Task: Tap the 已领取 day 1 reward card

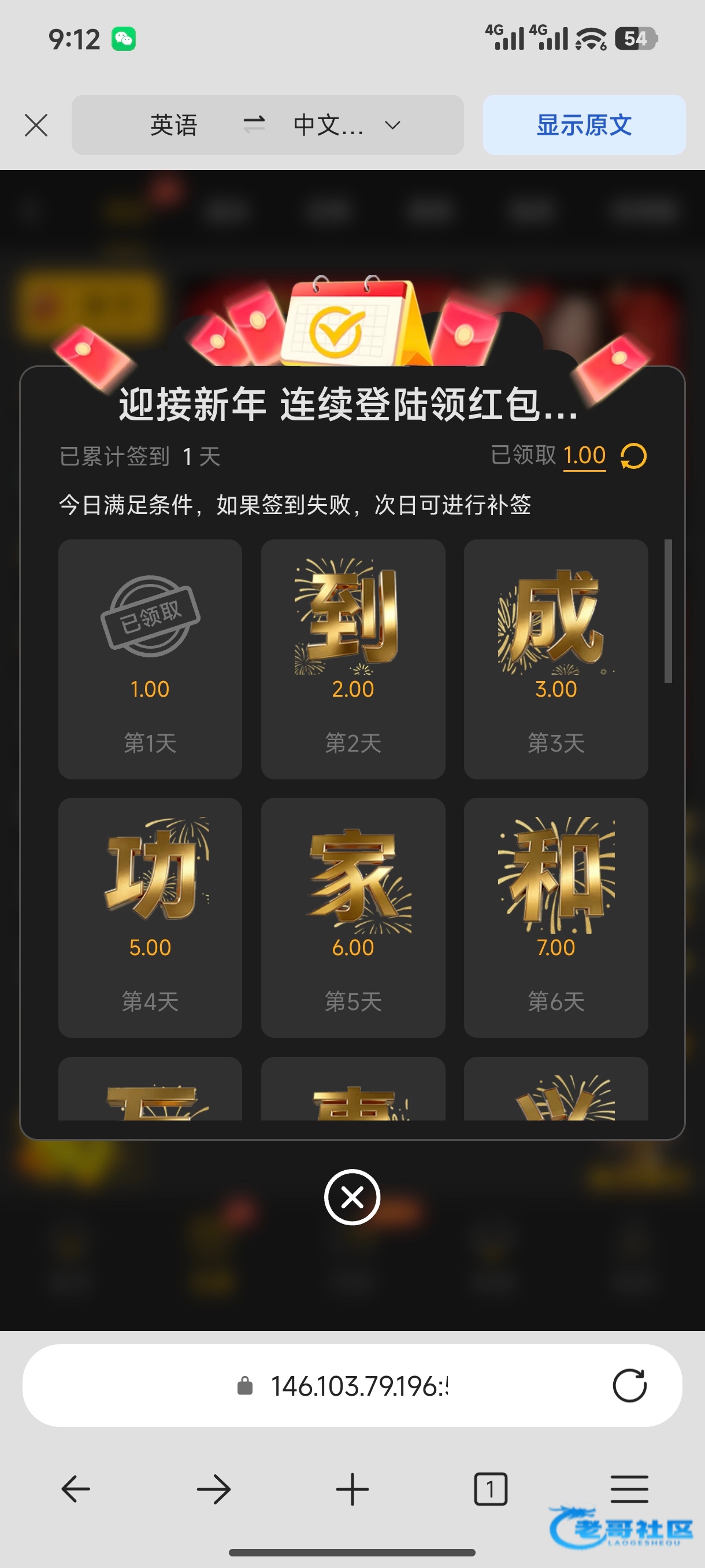Action: click(x=150, y=659)
